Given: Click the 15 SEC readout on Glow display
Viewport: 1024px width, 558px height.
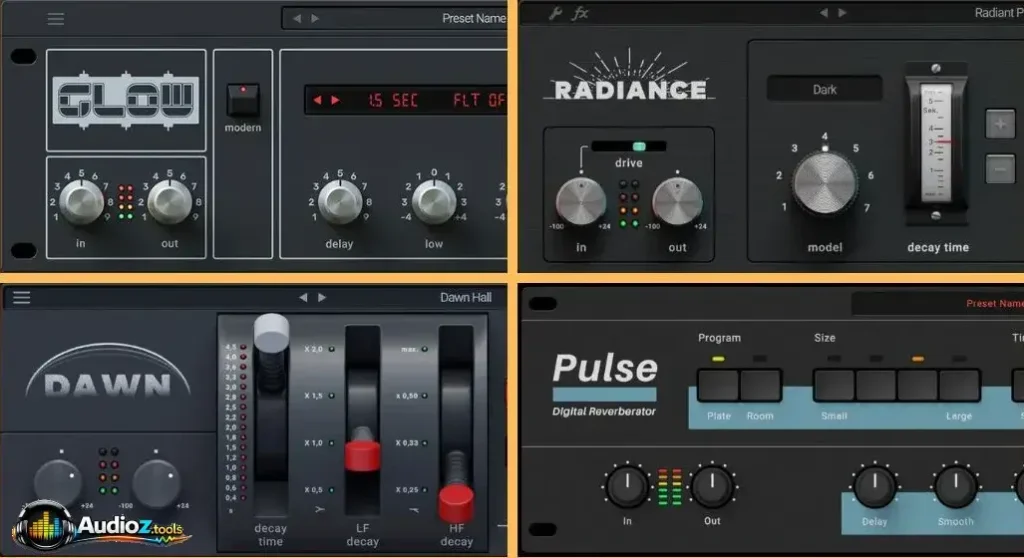Looking at the screenshot, I should tap(393, 100).
